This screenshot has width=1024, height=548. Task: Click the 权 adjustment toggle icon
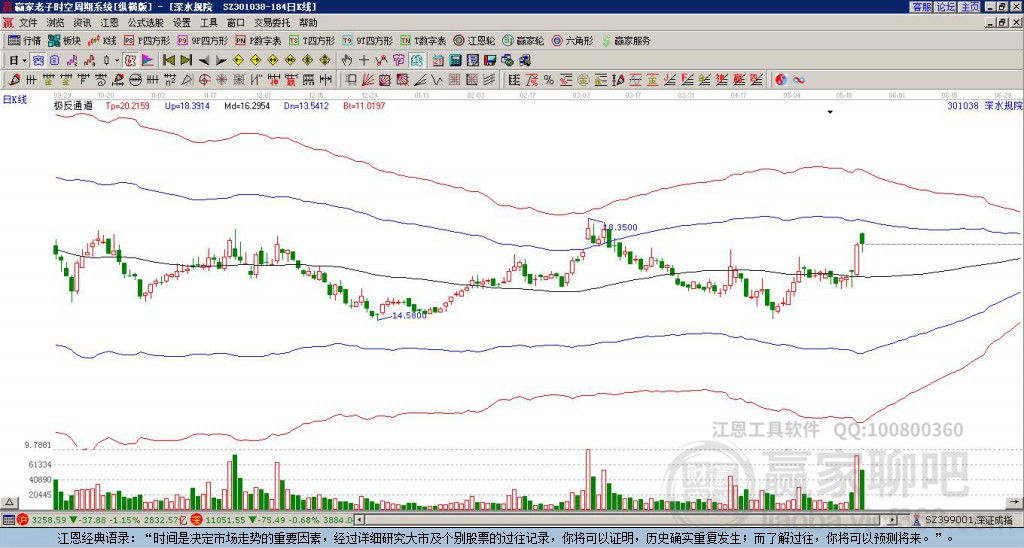pos(130,61)
